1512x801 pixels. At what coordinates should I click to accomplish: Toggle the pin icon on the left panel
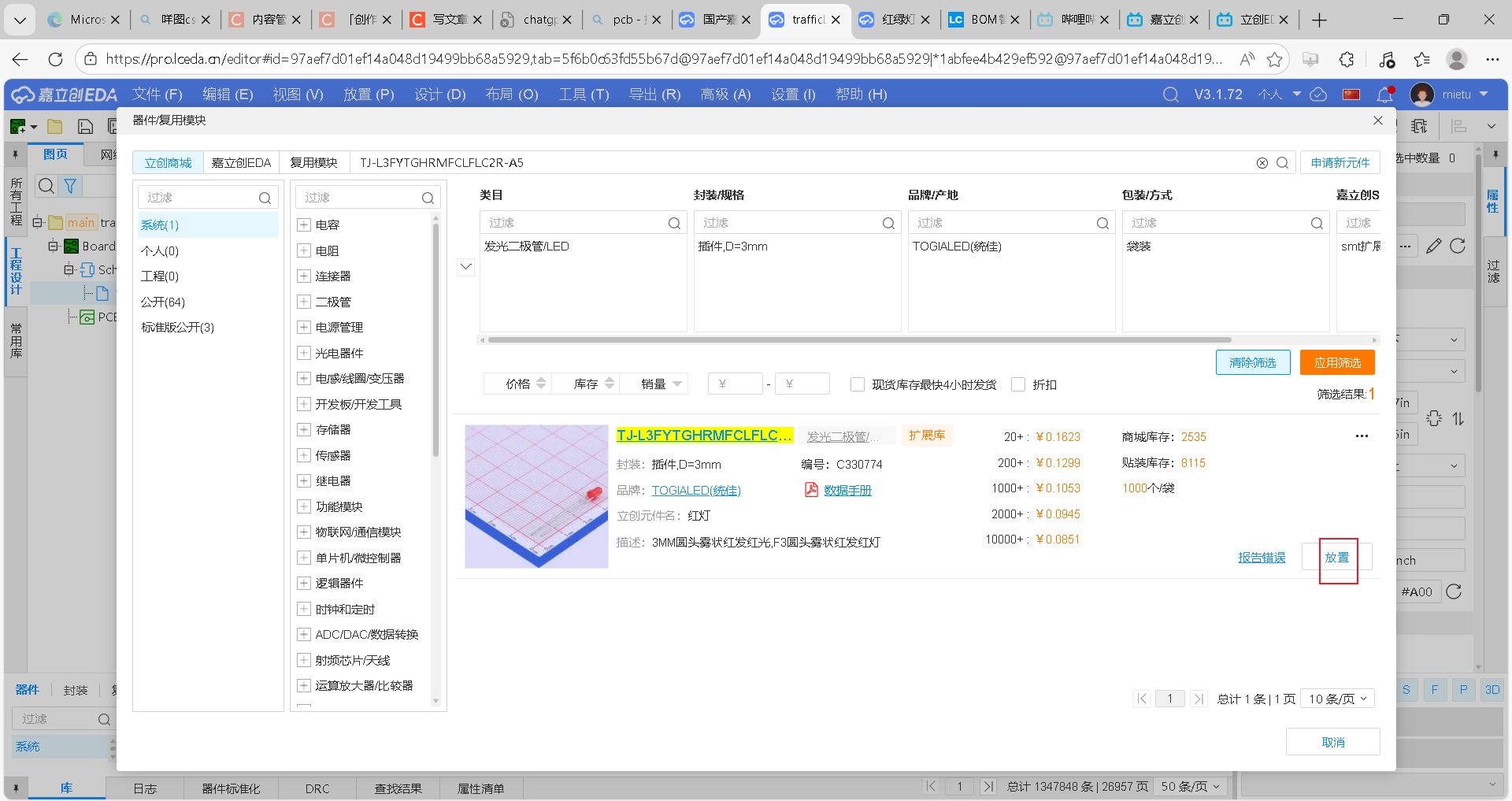click(15, 154)
